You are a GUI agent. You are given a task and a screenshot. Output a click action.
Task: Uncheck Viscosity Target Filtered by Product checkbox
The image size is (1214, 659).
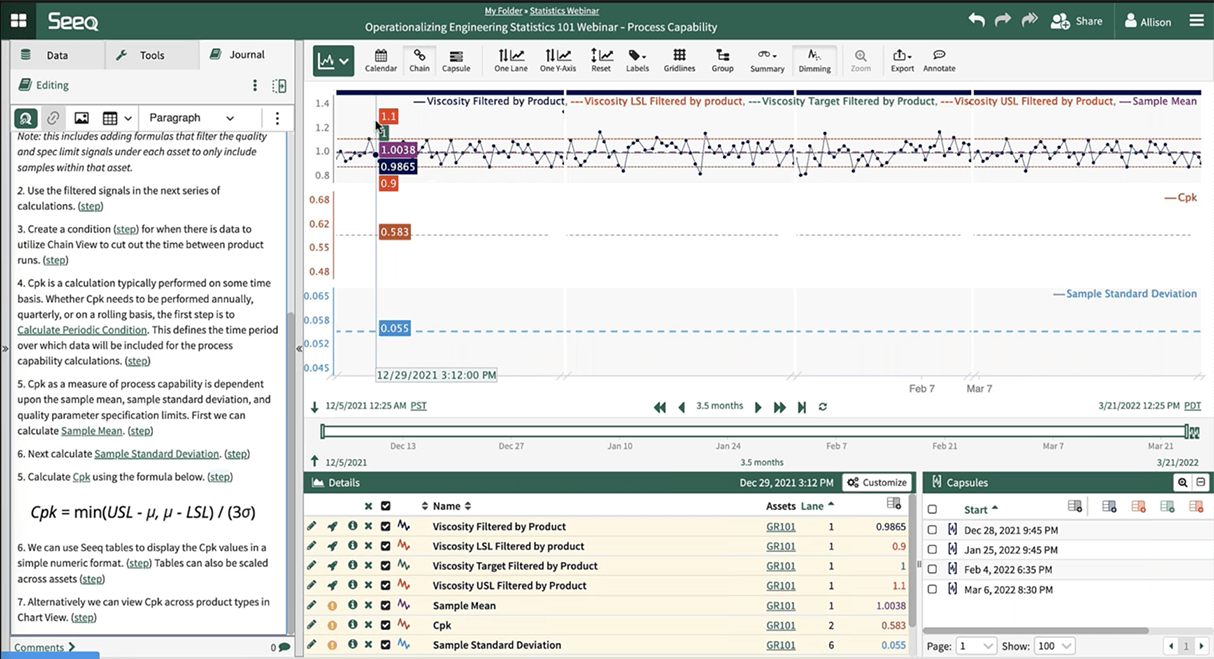385,566
